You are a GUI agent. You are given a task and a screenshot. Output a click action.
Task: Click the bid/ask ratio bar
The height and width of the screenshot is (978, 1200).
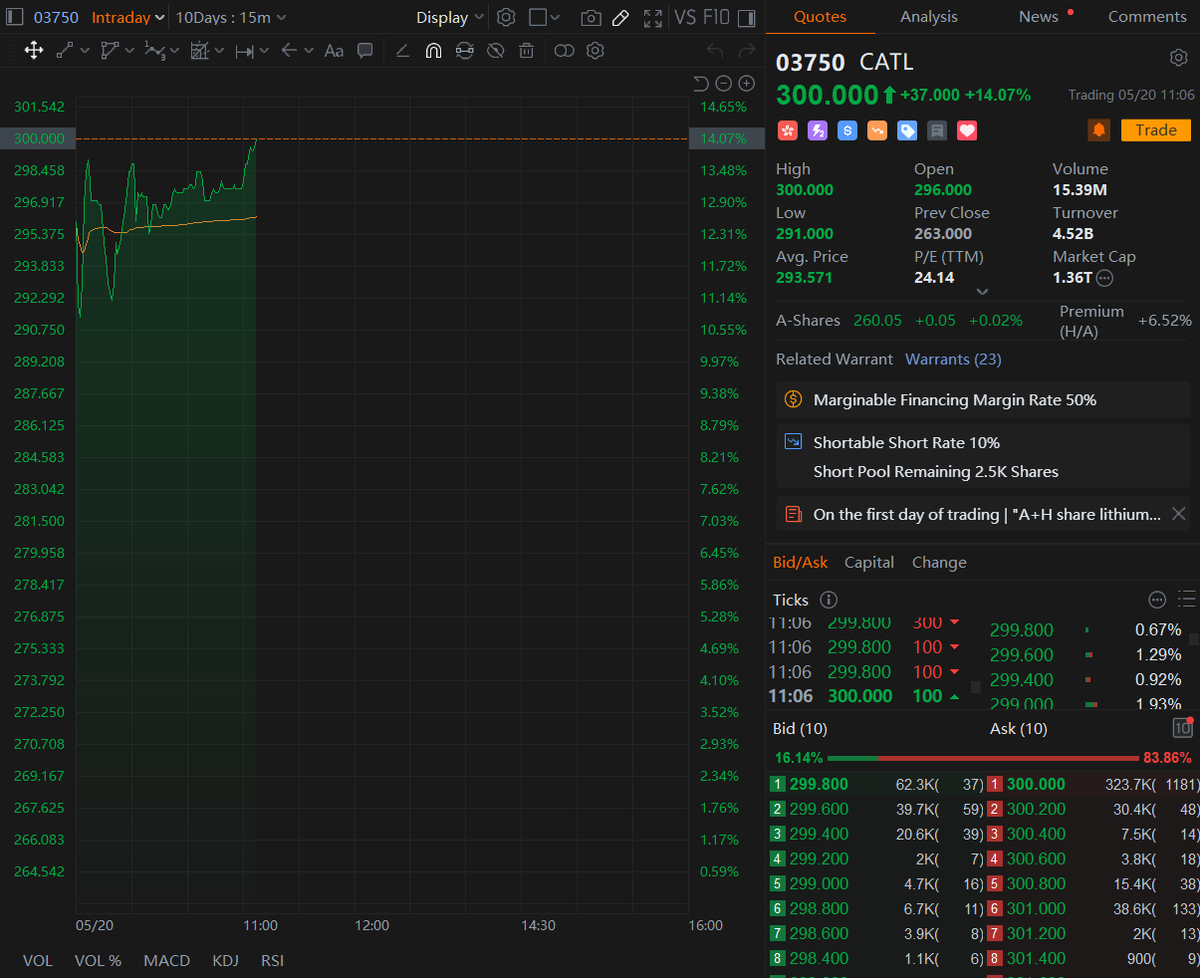[983, 758]
